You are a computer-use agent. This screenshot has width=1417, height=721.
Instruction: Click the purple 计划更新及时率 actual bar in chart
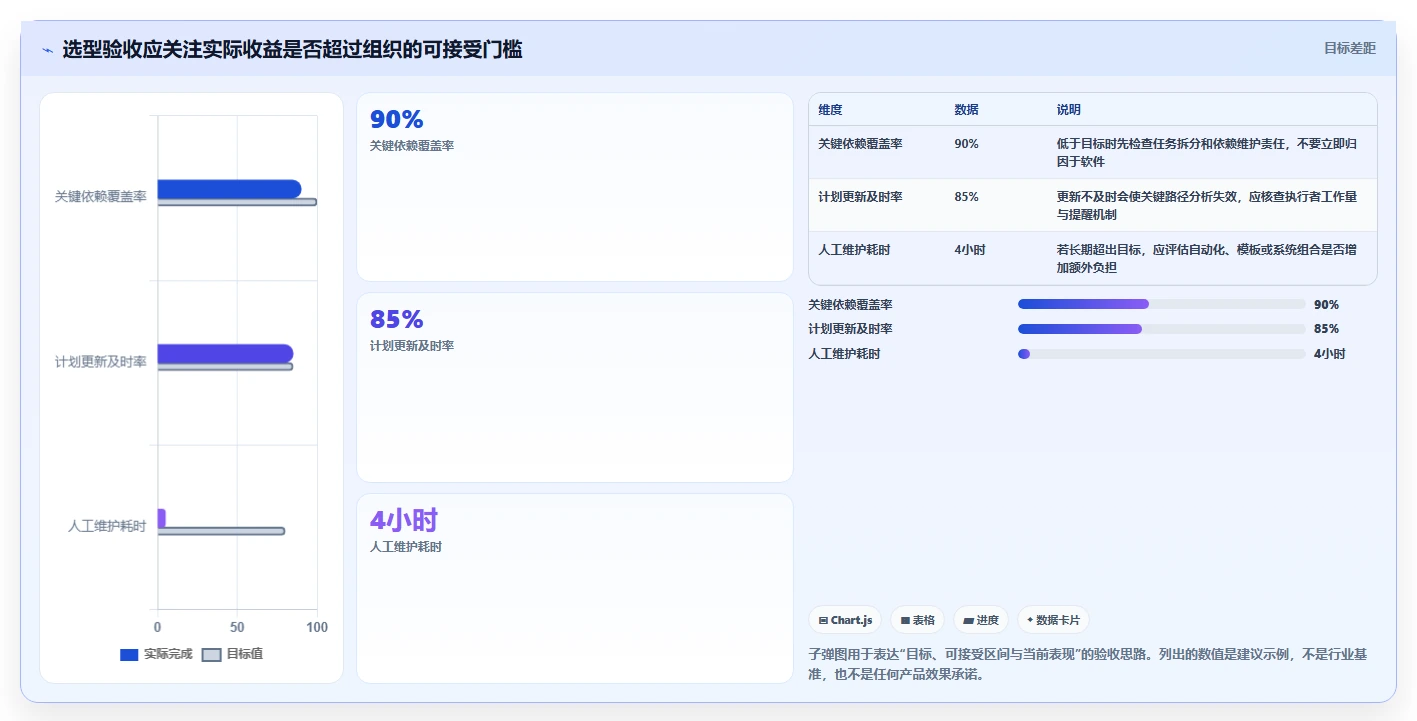click(x=225, y=353)
